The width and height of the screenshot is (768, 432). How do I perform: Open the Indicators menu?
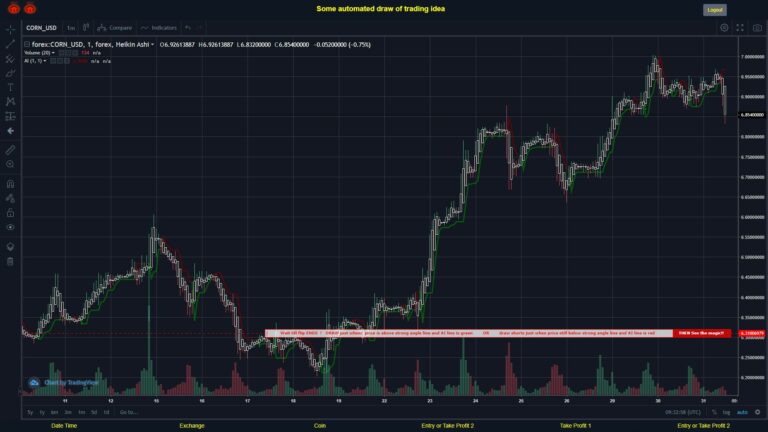coord(159,27)
